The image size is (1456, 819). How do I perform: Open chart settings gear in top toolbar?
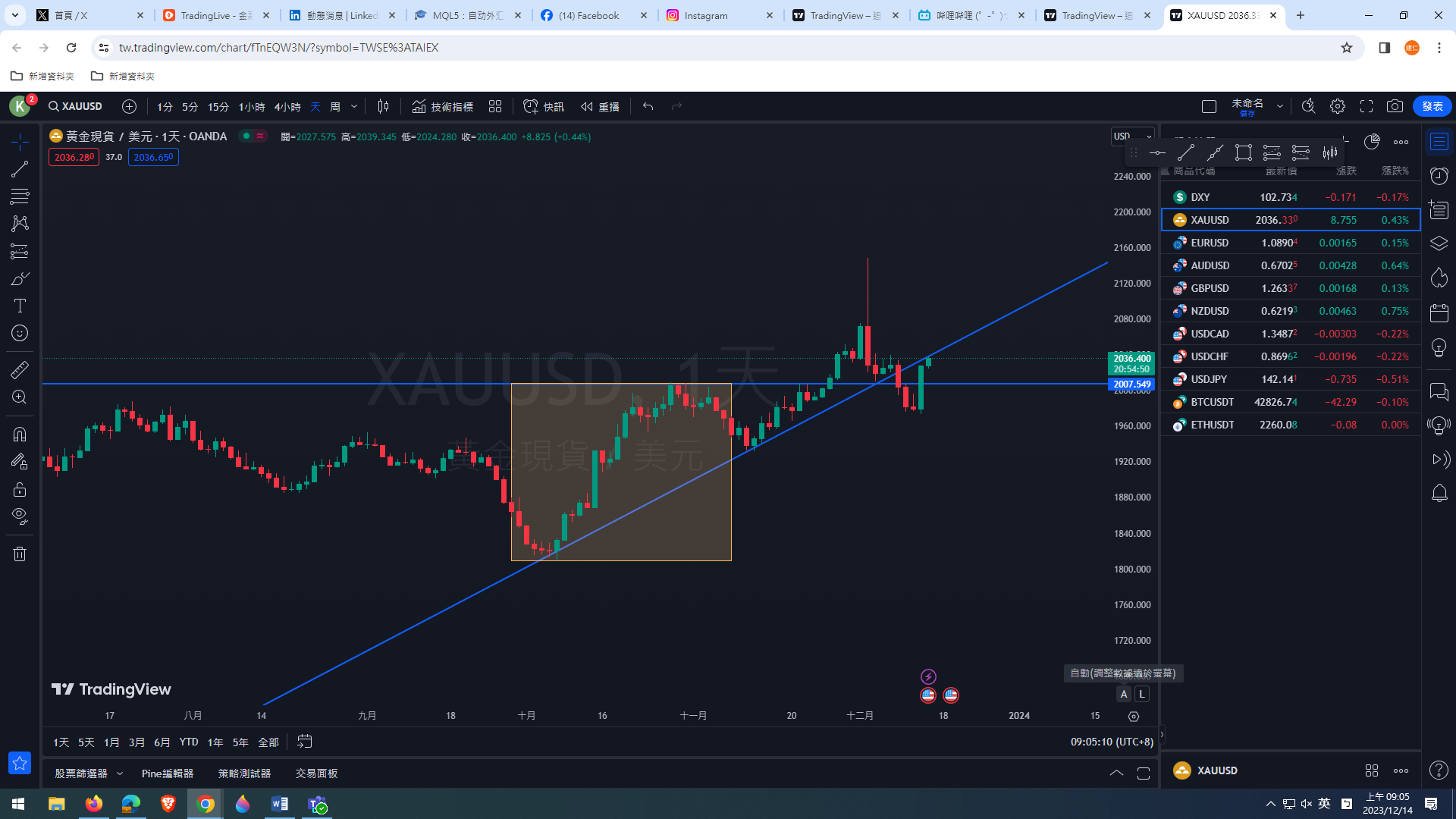[1338, 107]
